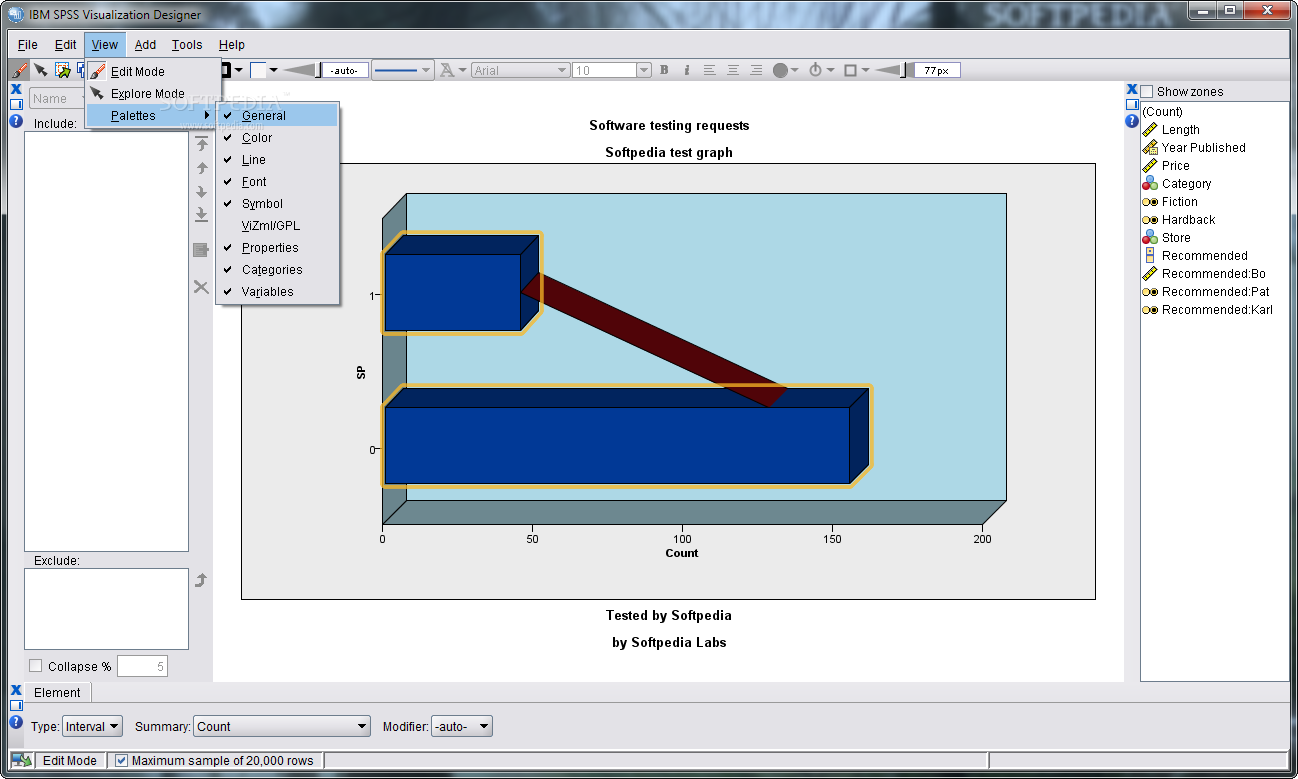This screenshot has height=779, width=1298.
Task: Click the curved arrow next to Exclude list
Action: click(x=201, y=580)
